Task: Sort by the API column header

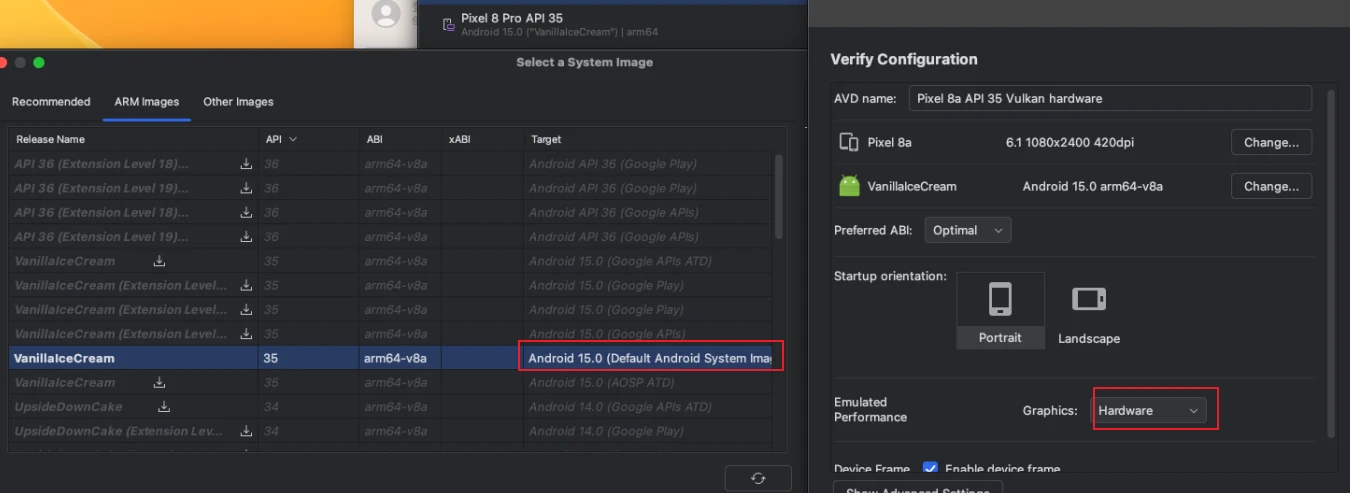Action: pos(281,139)
